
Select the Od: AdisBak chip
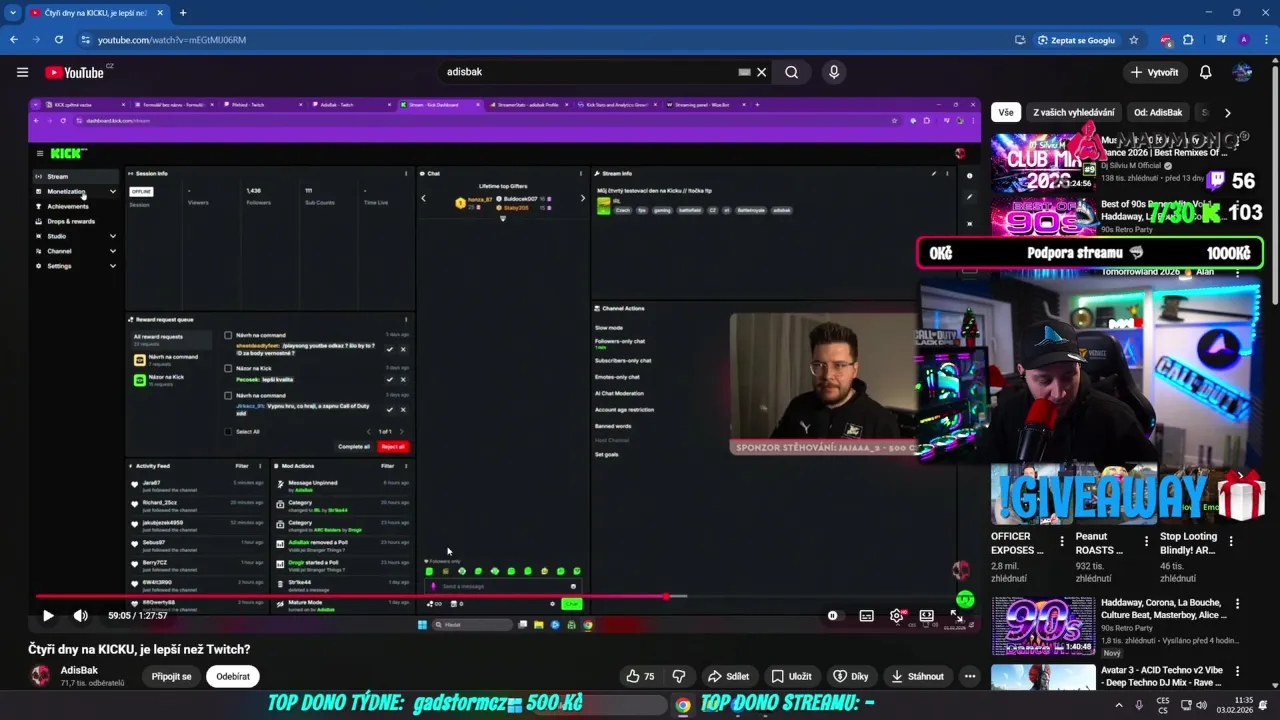(1158, 113)
